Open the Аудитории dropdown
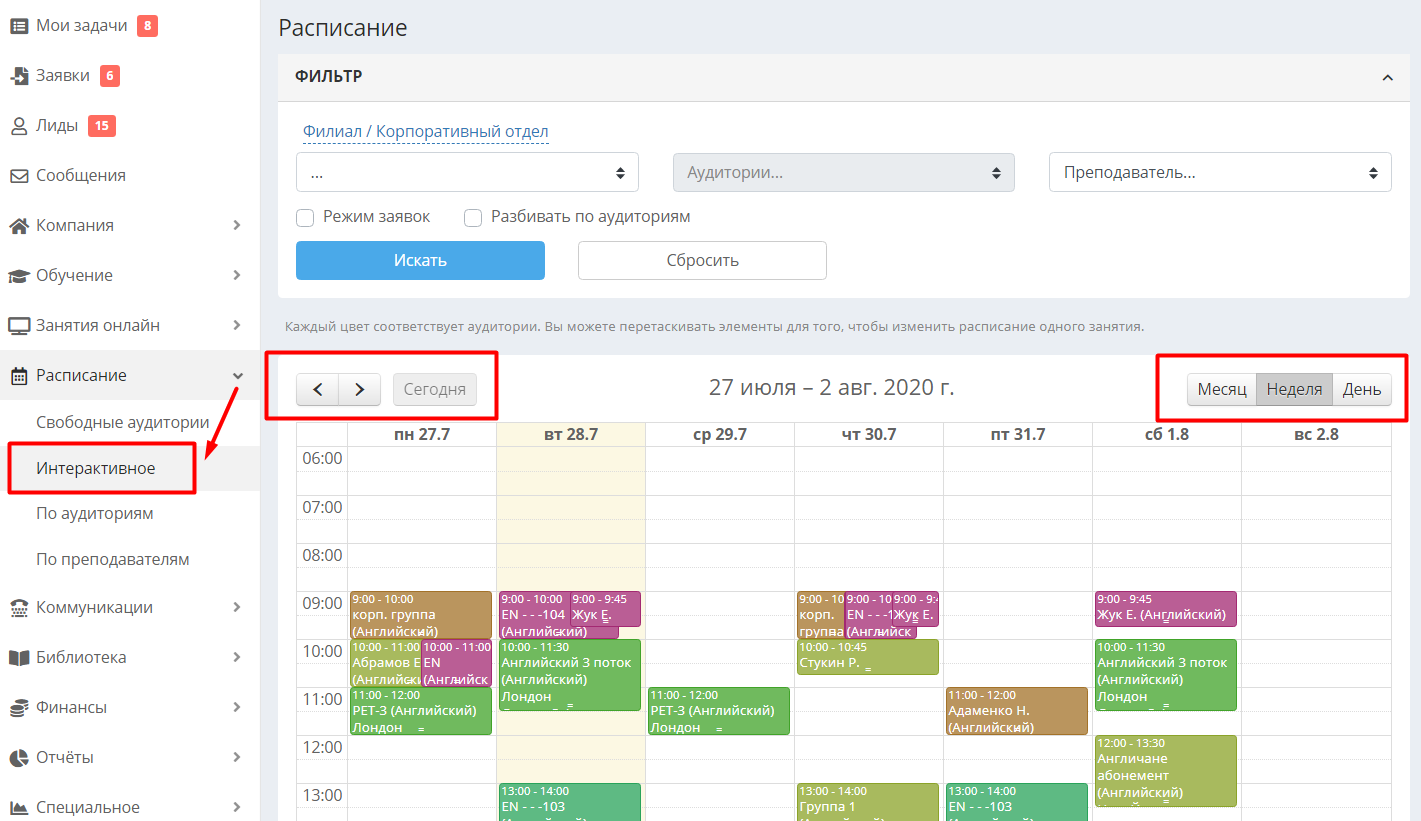This screenshot has height=821, width=1421. tap(844, 172)
